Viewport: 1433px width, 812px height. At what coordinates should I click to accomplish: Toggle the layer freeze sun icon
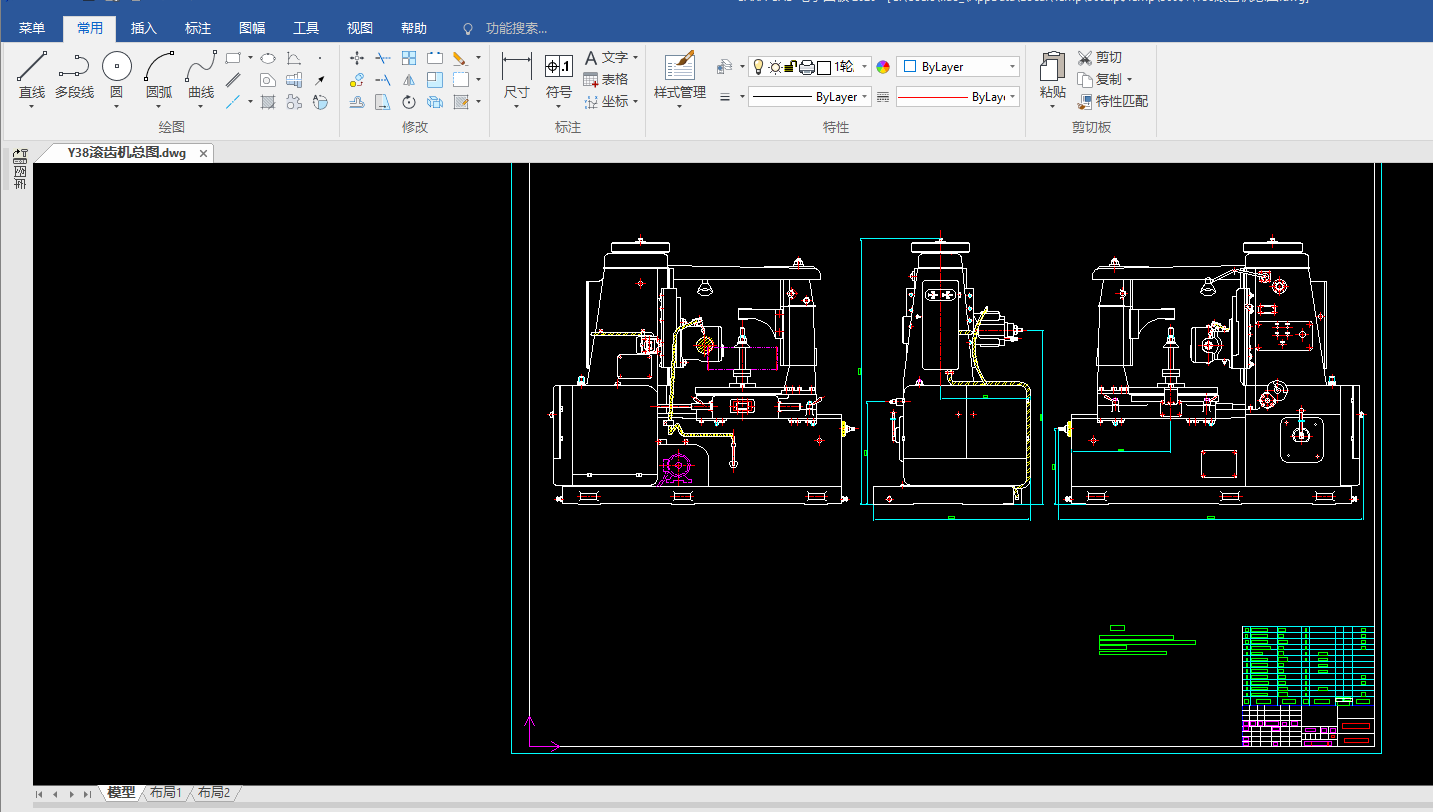pos(774,67)
